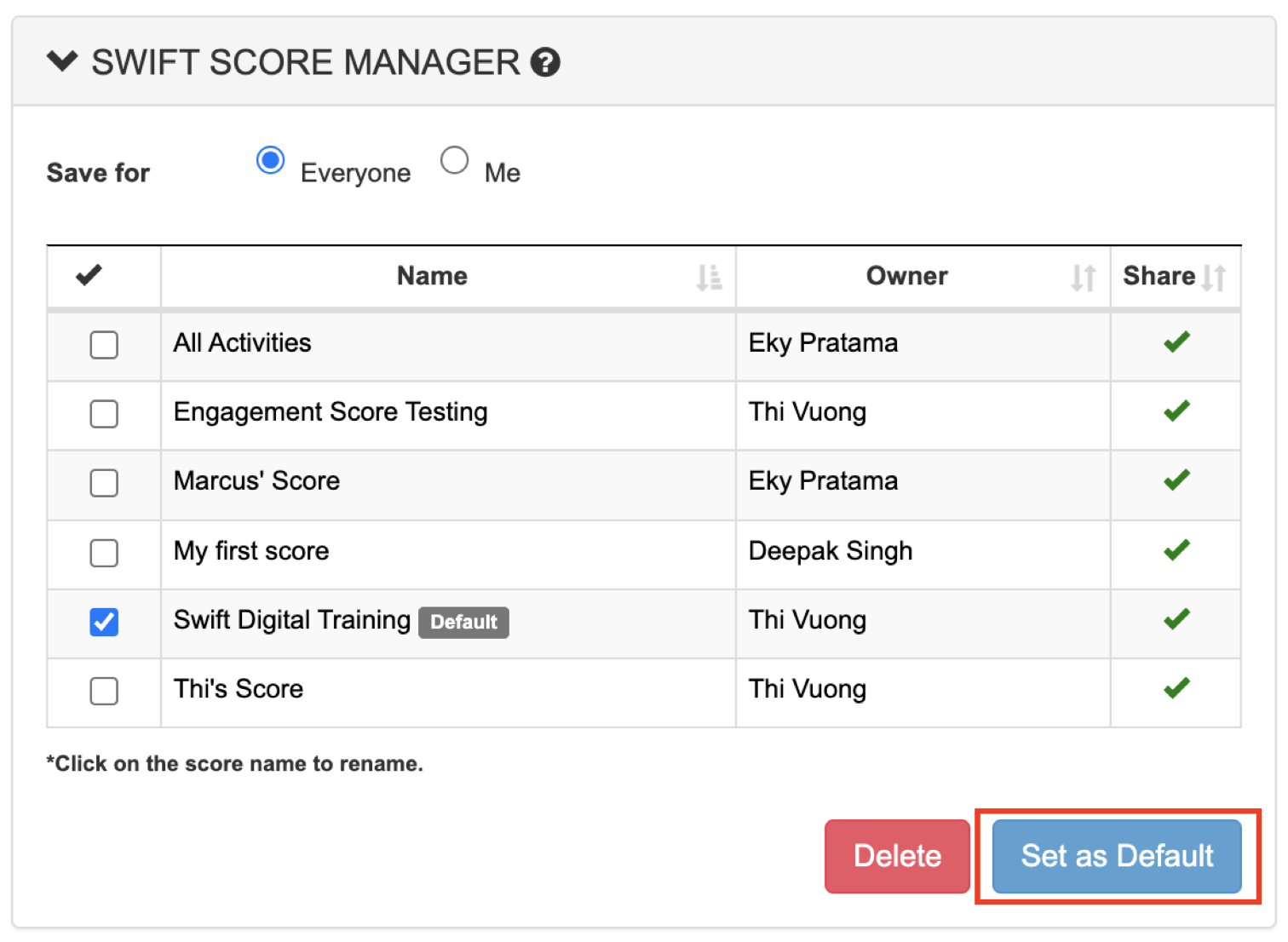
Task: Click the Swift Digital Training name
Action: tap(292, 620)
